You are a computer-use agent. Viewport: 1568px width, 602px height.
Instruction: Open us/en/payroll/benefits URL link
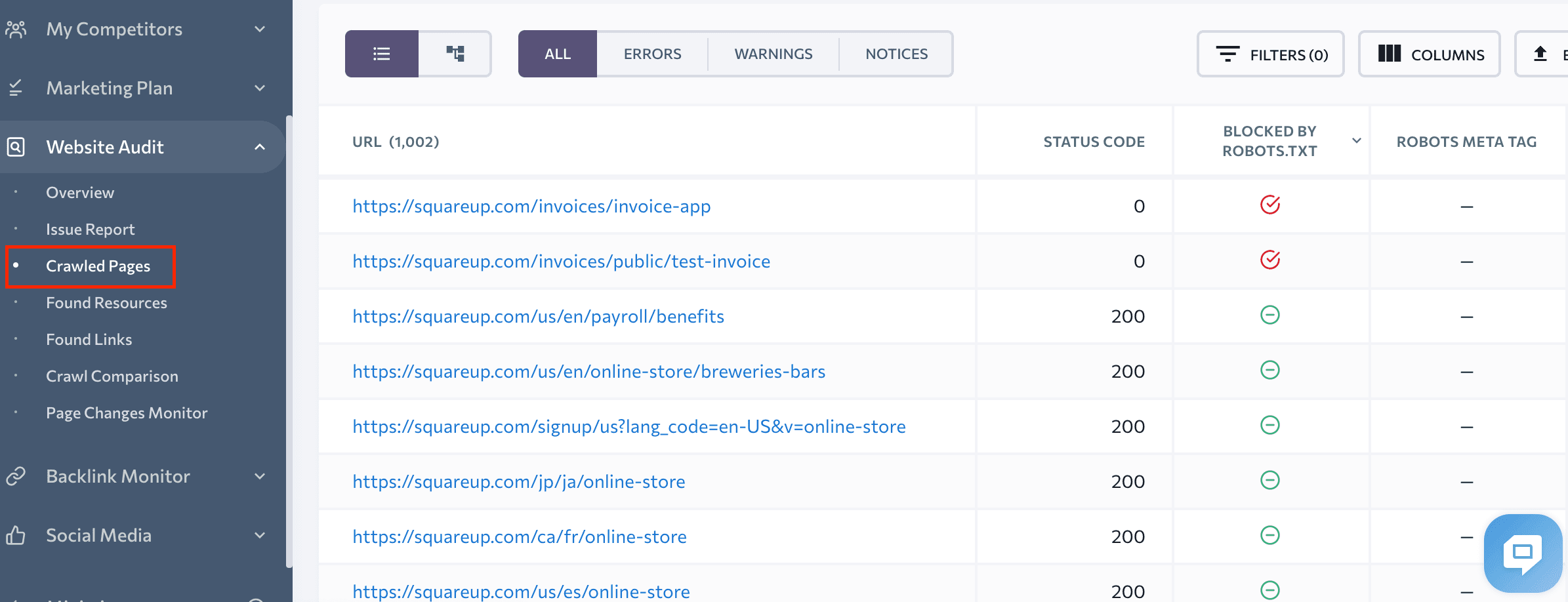pos(538,316)
